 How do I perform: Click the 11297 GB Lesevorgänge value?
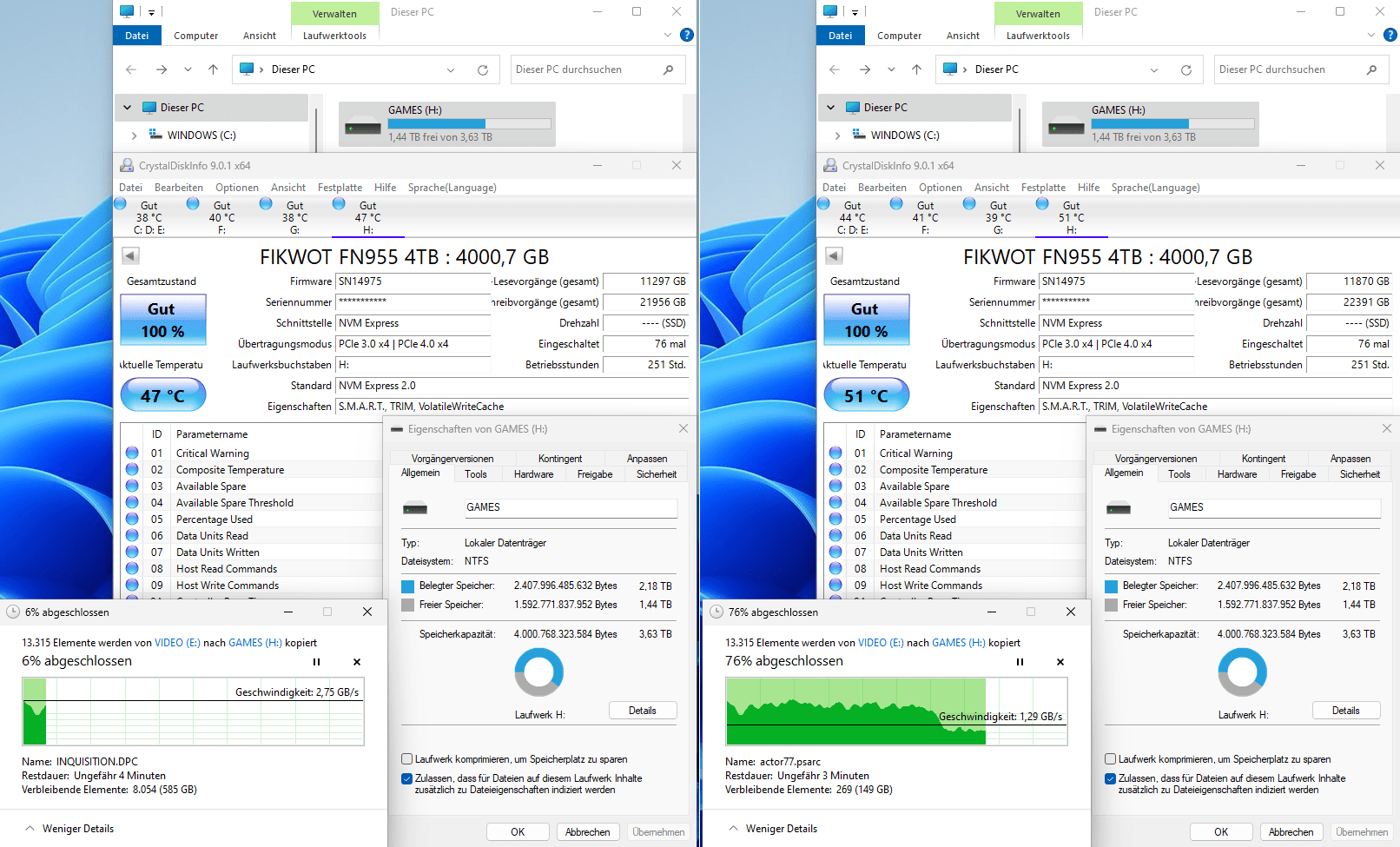click(645, 281)
